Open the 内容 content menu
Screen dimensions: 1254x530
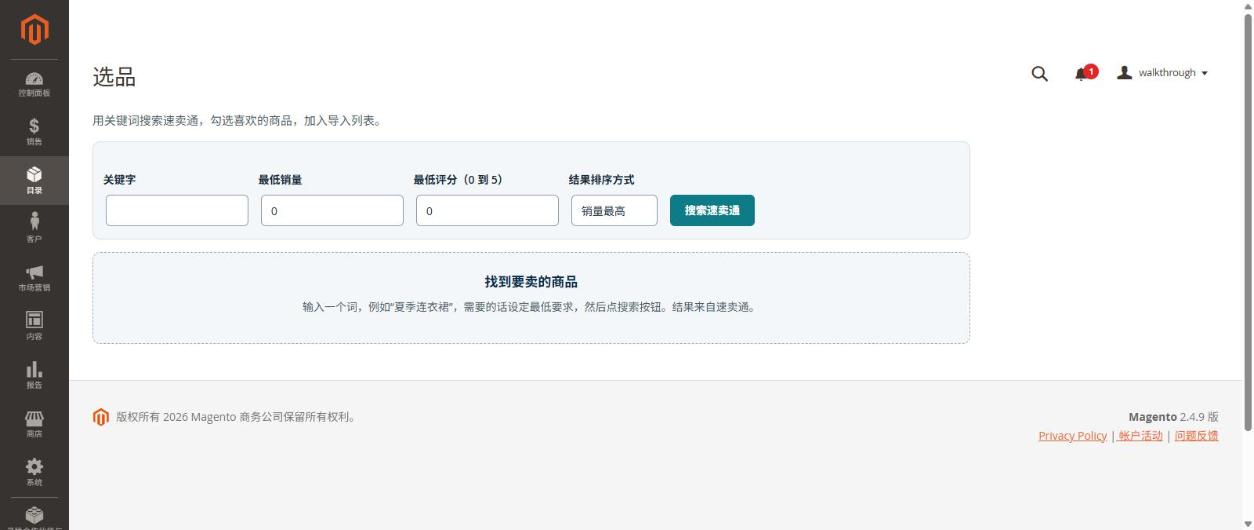[x=34, y=326]
